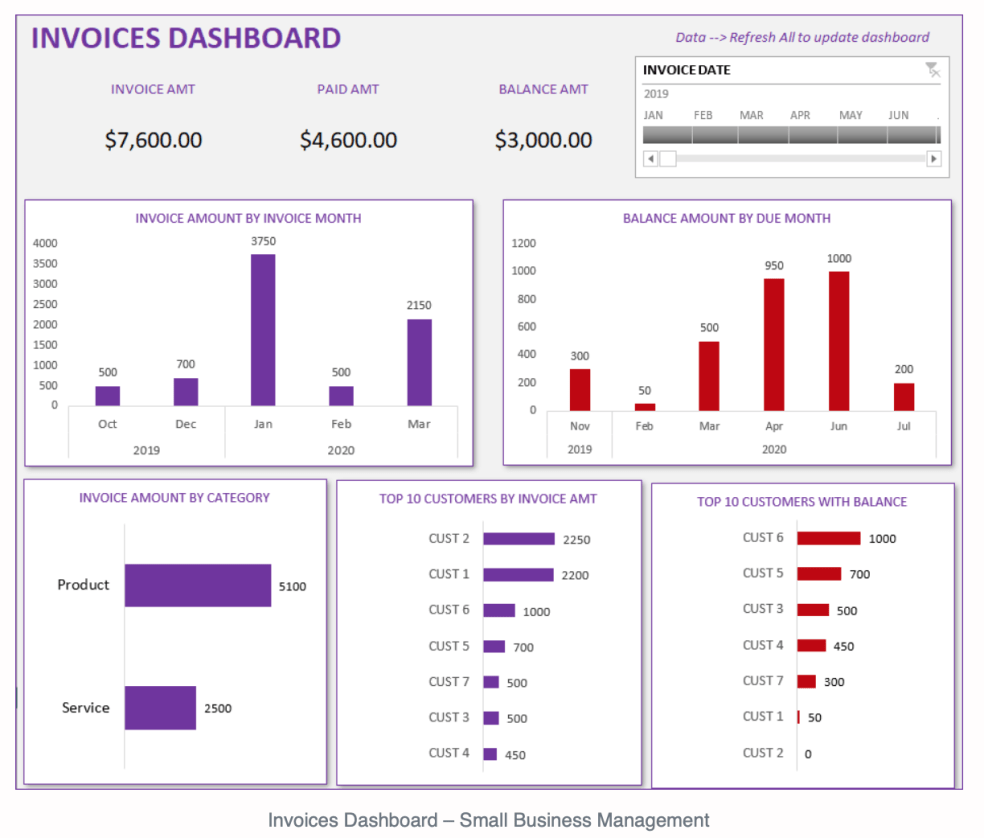Viewport: 984px width, 838px height.
Task: Select the Service category bar
Action: click(160, 707)
